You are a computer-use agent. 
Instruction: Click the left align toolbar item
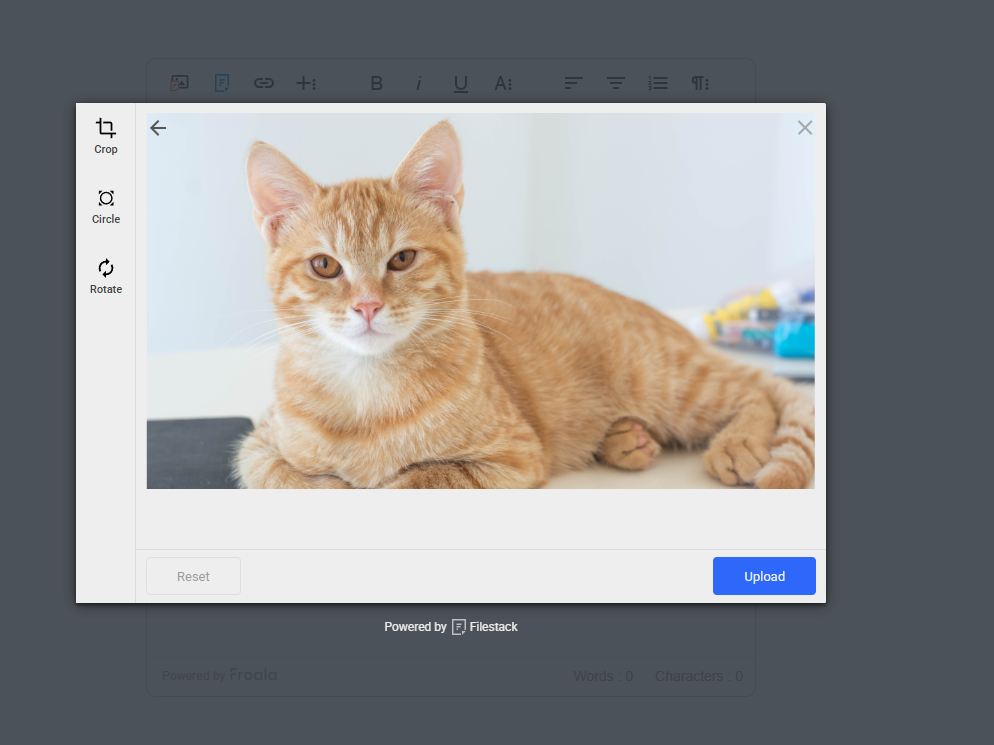pyautogui.click(x=571, y=83)
